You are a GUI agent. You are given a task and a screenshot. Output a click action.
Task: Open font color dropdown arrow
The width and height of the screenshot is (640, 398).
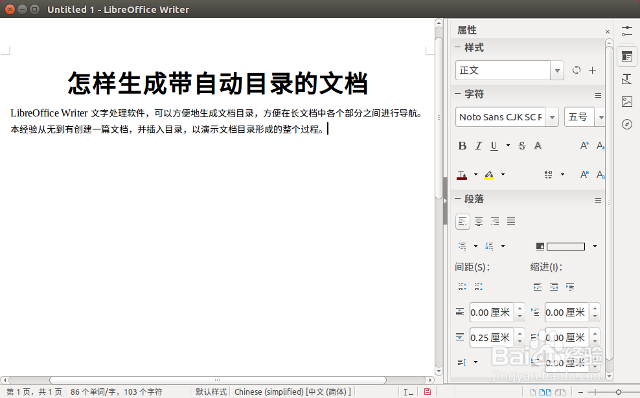pos(476,175)
